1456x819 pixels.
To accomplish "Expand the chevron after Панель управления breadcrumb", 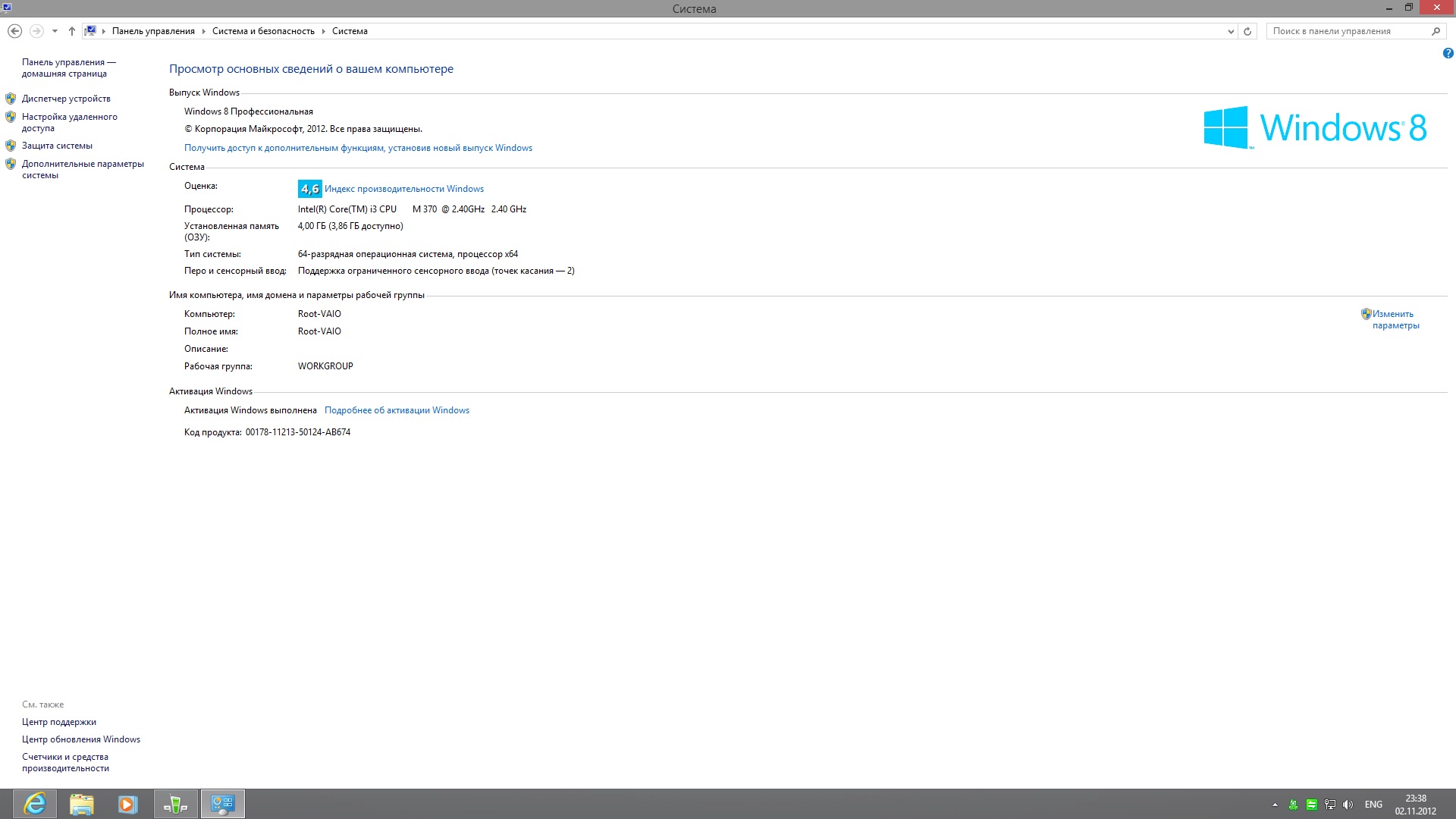I will click(x=203, y=31).
